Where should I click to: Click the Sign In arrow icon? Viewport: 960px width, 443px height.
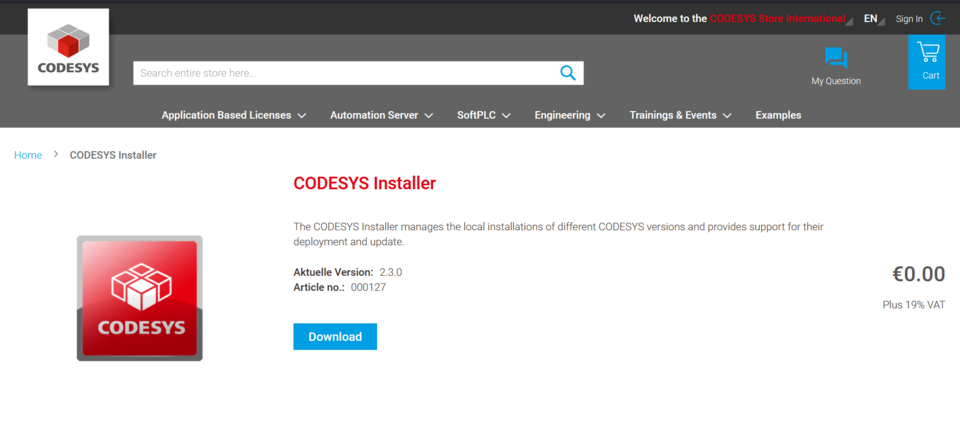[x=938, y=18]
